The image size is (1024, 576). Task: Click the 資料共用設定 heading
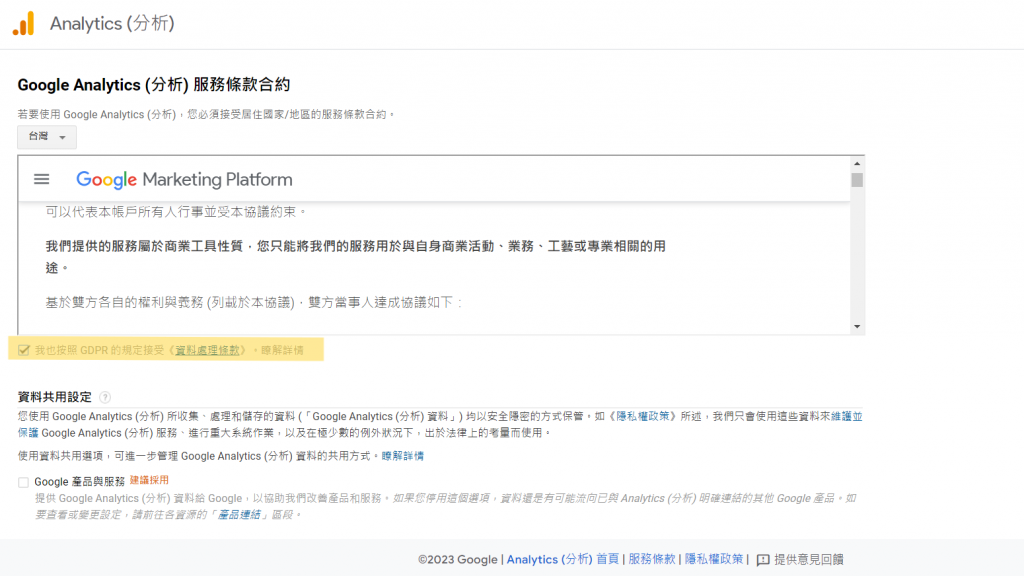click(x=55, y=397)
